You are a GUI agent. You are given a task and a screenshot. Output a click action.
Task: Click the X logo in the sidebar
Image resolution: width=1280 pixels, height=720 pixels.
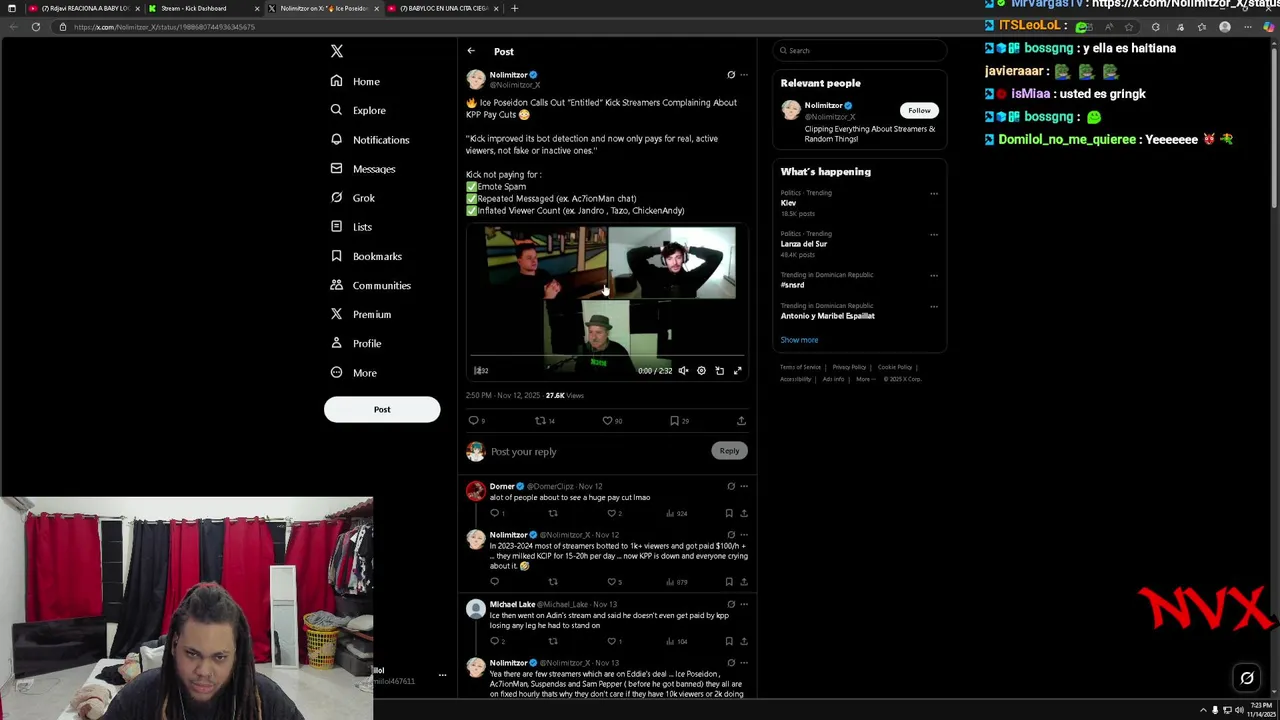pos(337,51)
